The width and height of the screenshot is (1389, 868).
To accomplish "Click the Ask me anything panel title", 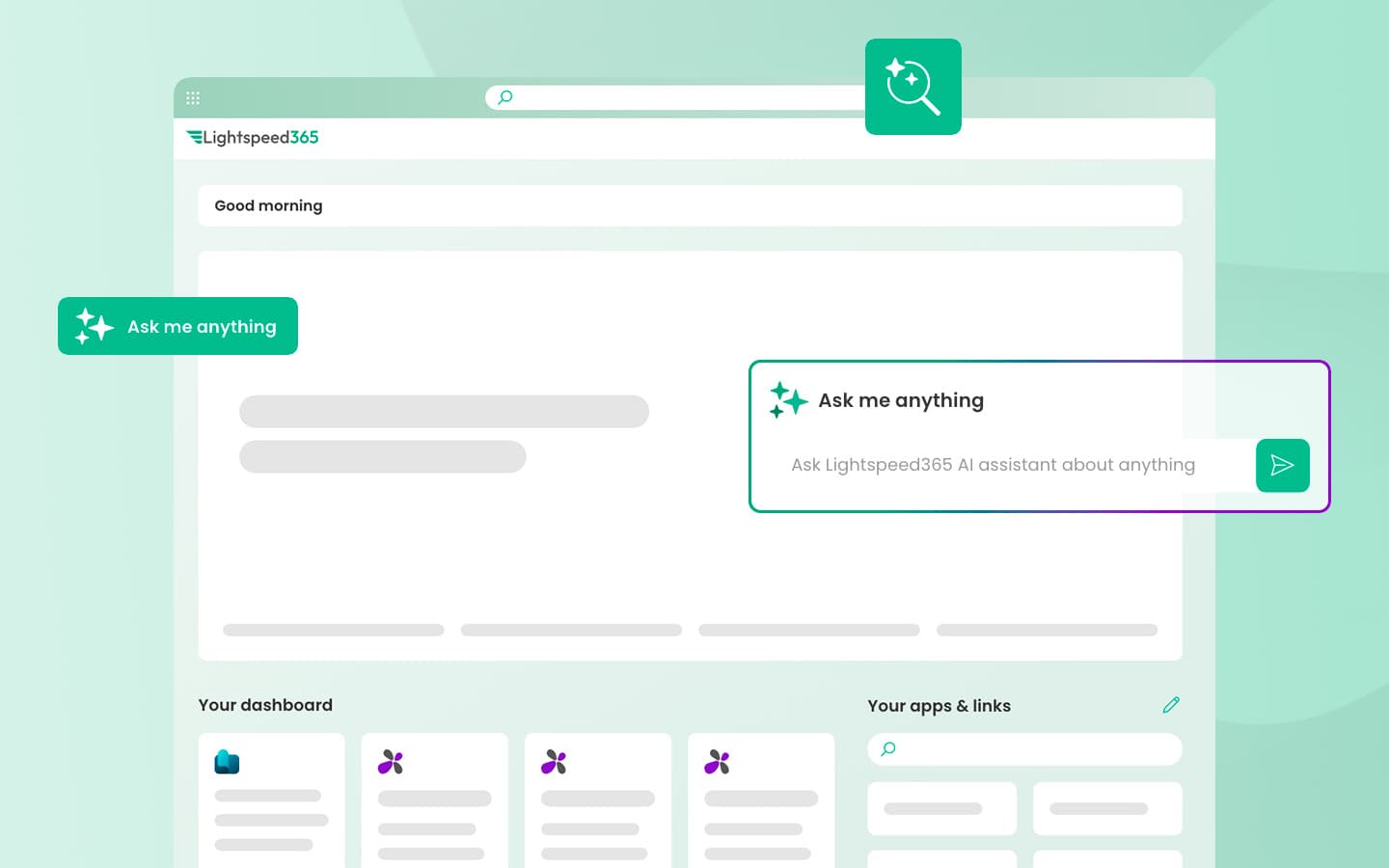I will pos(901,400).
